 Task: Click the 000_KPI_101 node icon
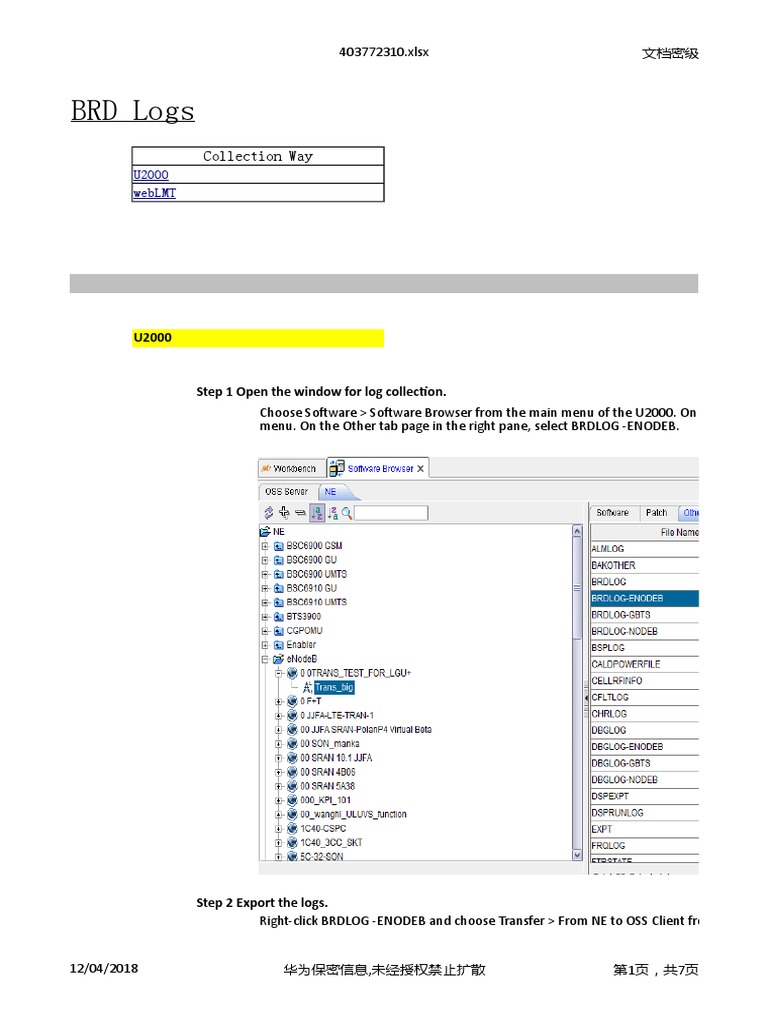coord(293,800)
